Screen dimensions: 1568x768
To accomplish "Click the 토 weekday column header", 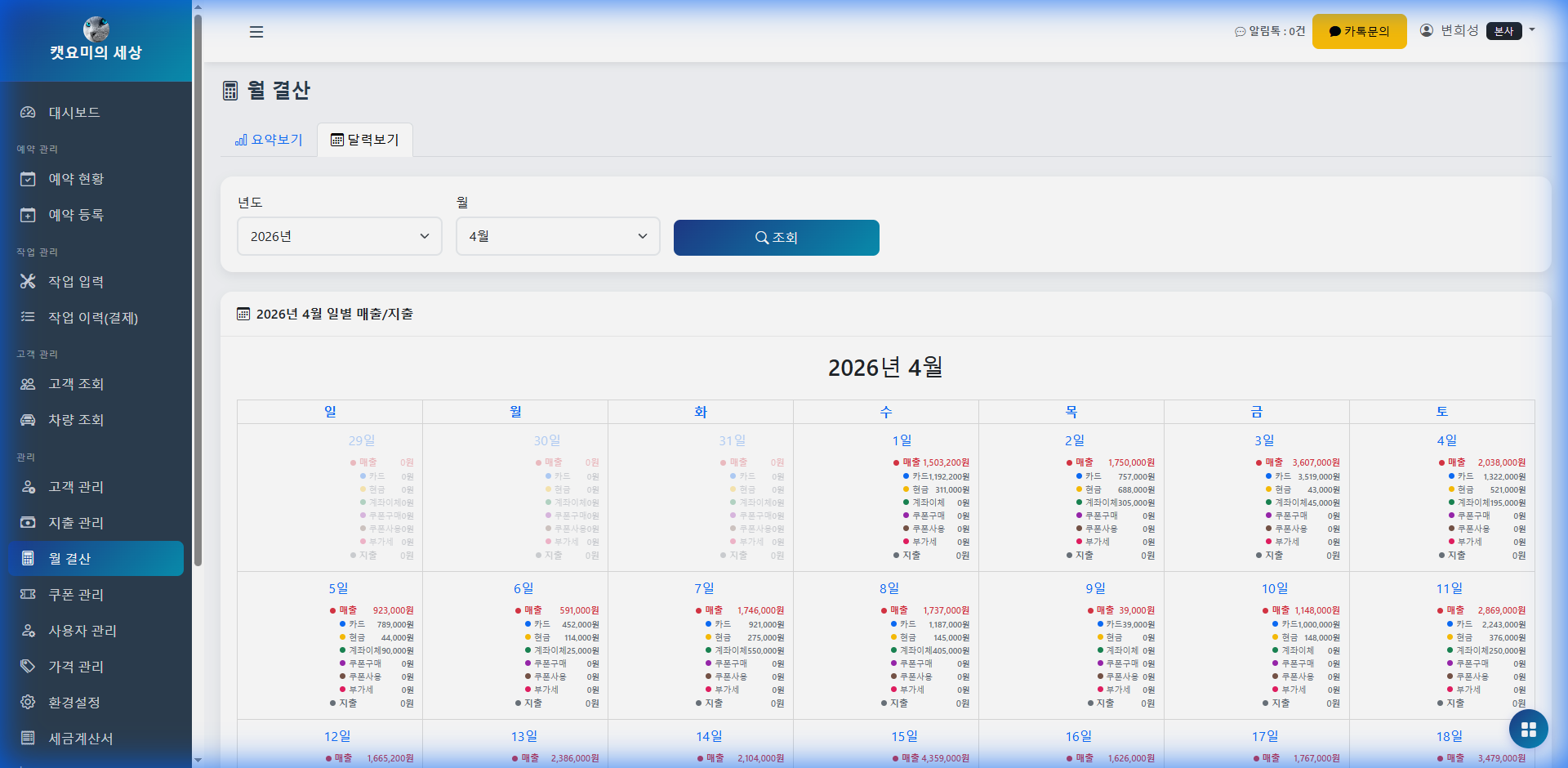I will click(1442, 412).
